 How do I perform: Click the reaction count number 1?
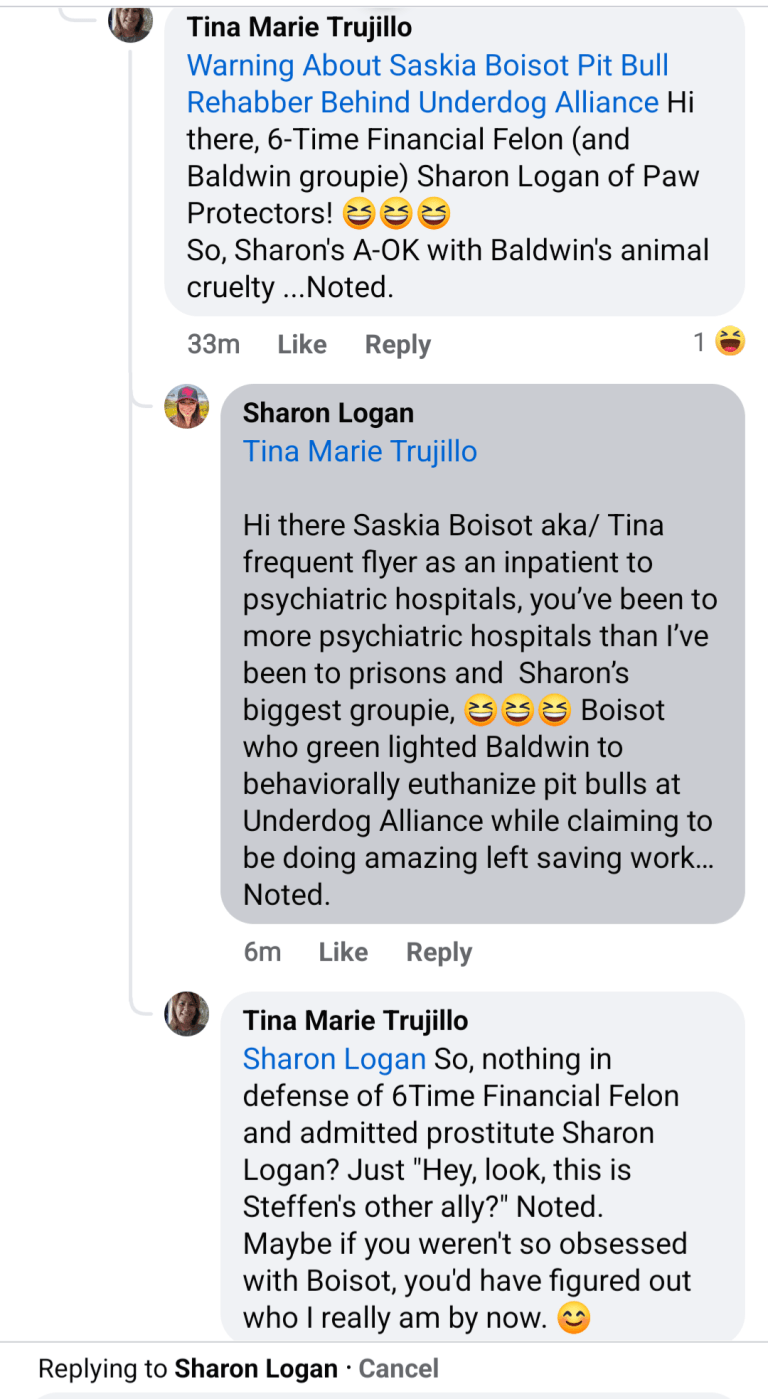tap(699, 343)
